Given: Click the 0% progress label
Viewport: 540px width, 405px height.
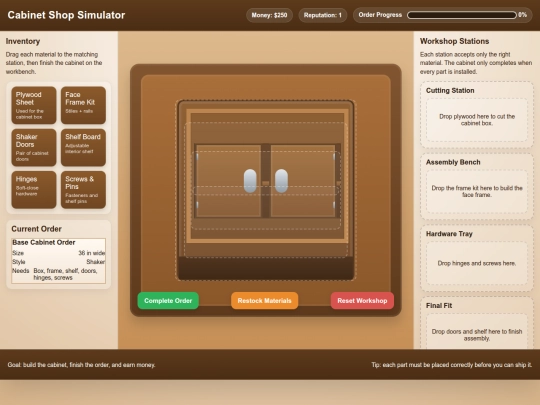Looking at the screenshot, I should click(x=522, y=15).
